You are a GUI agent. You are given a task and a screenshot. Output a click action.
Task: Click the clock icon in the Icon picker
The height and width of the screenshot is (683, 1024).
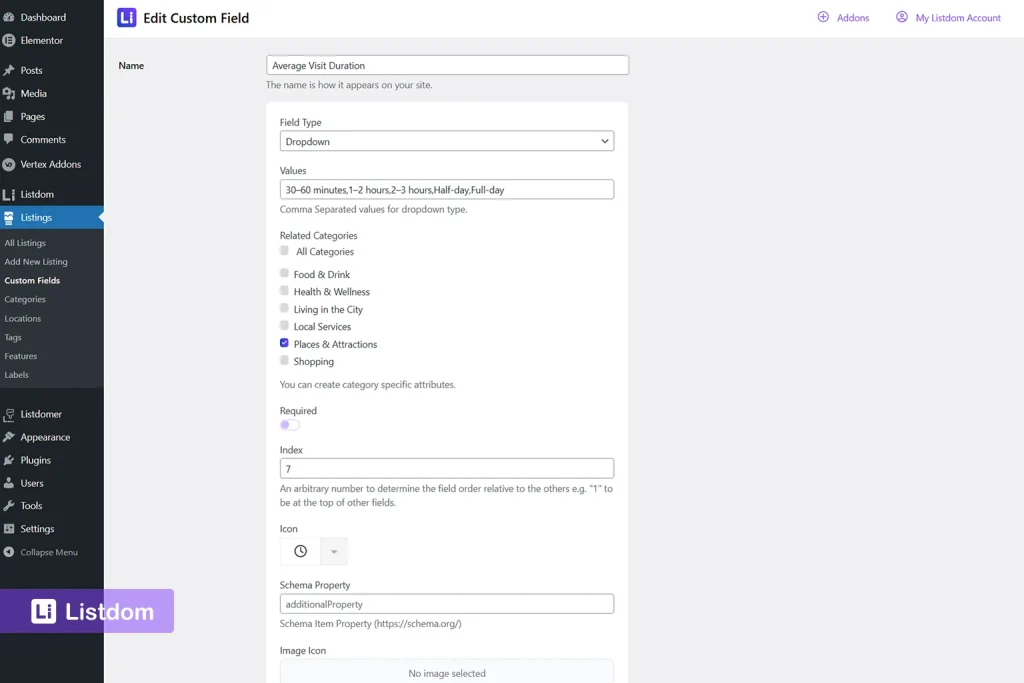pos(300,551)
